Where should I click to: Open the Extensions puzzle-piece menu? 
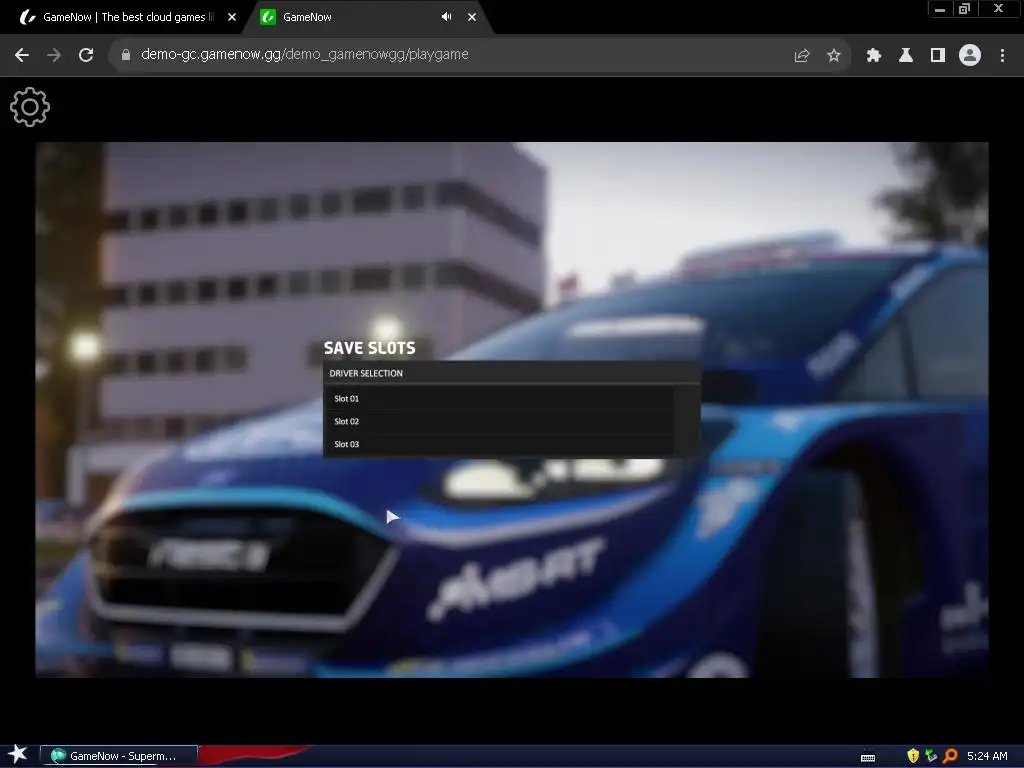pyautogui.click(x=874, y=56)
